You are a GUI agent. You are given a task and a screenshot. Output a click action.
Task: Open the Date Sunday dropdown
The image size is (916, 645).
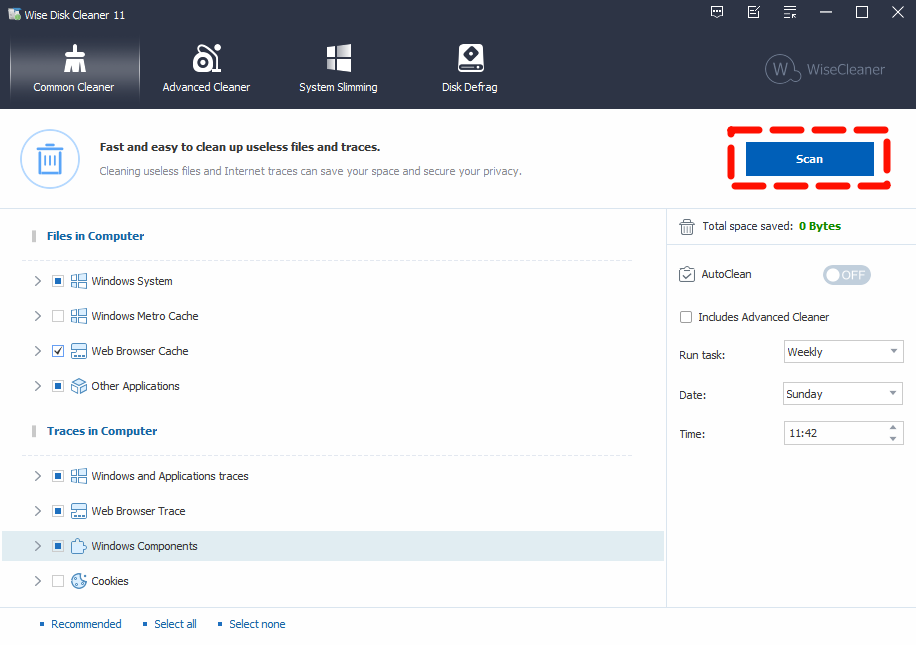pyautogui.click(x=842, y=394)
